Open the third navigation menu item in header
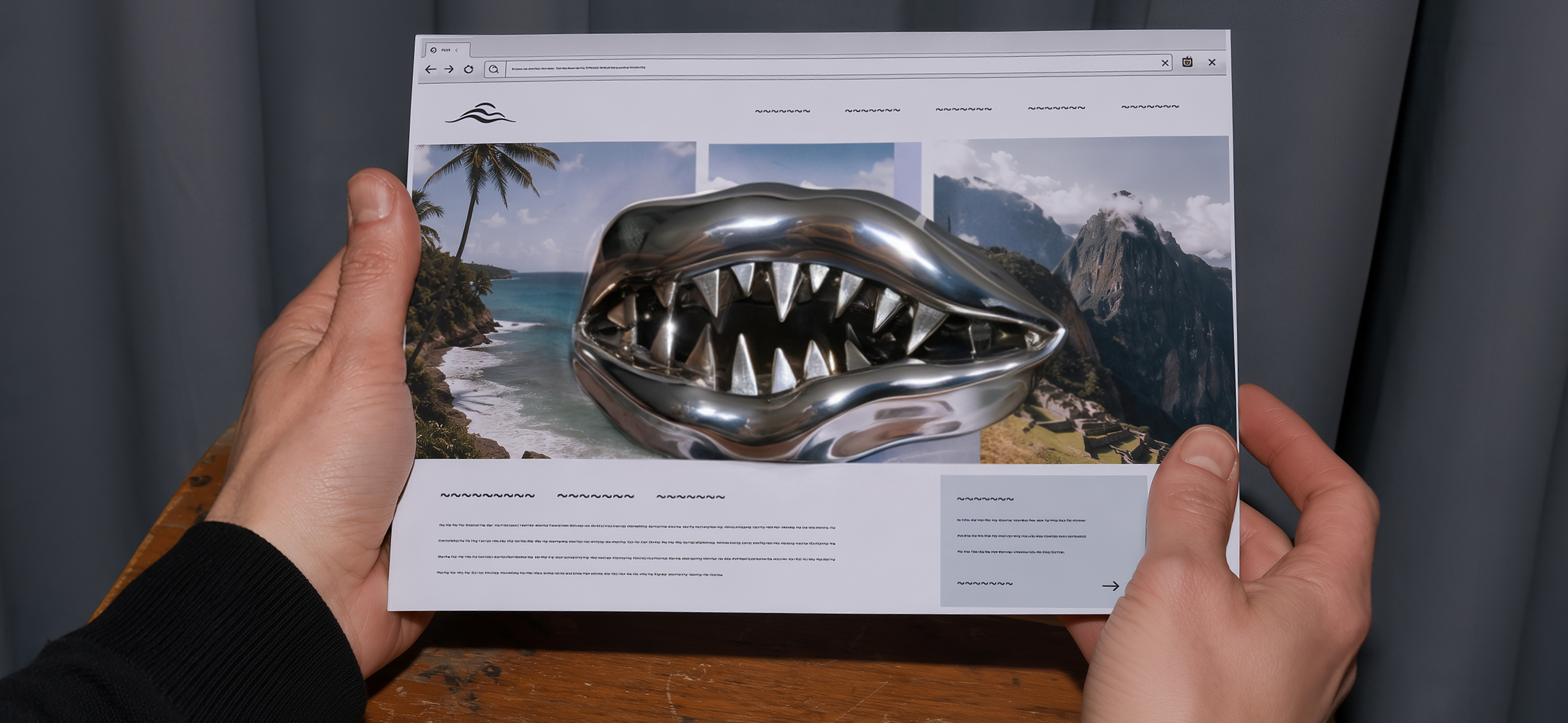 pyautogui.click(x=963, y=109)
